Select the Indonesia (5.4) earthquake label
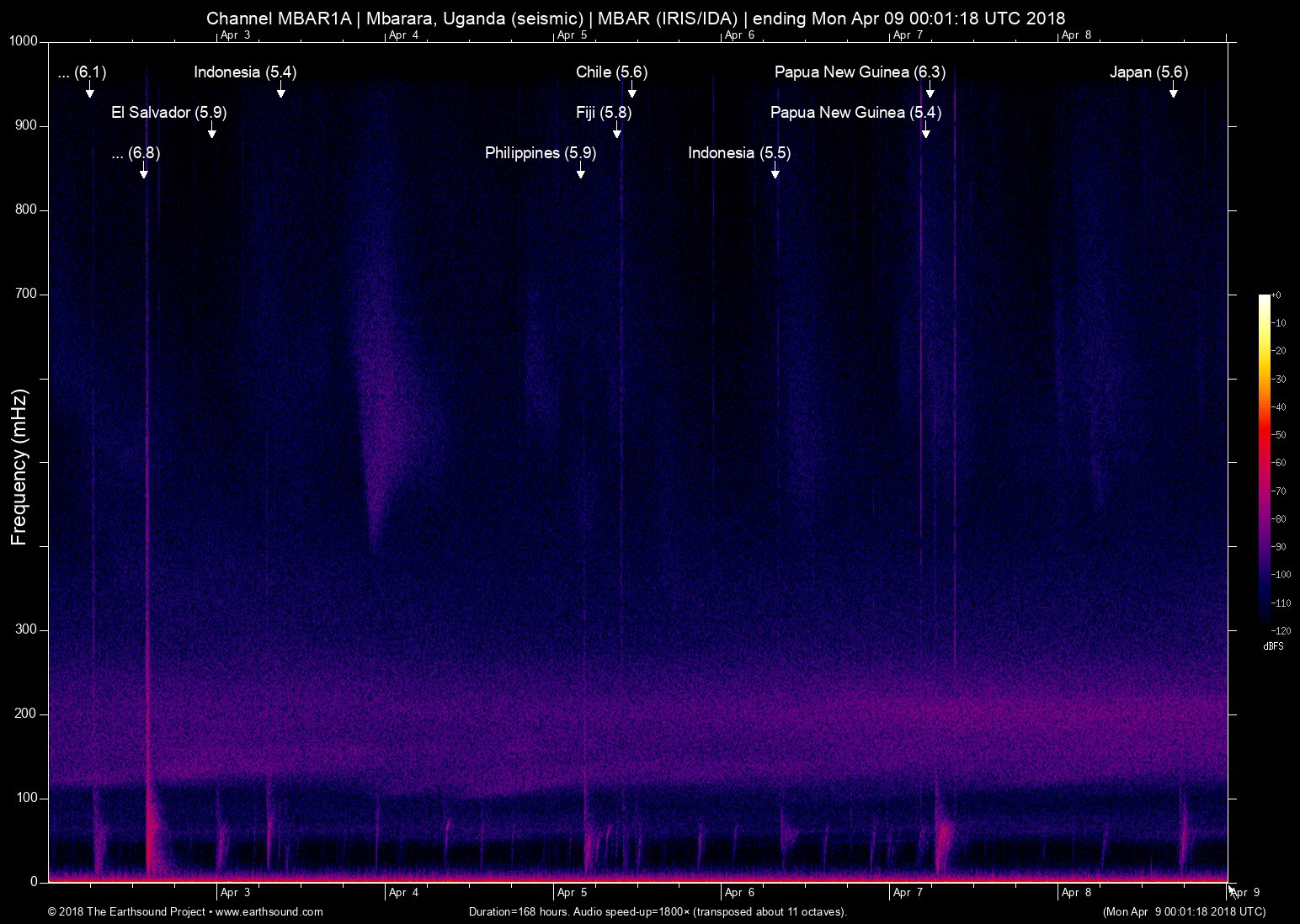 (245, 72)
